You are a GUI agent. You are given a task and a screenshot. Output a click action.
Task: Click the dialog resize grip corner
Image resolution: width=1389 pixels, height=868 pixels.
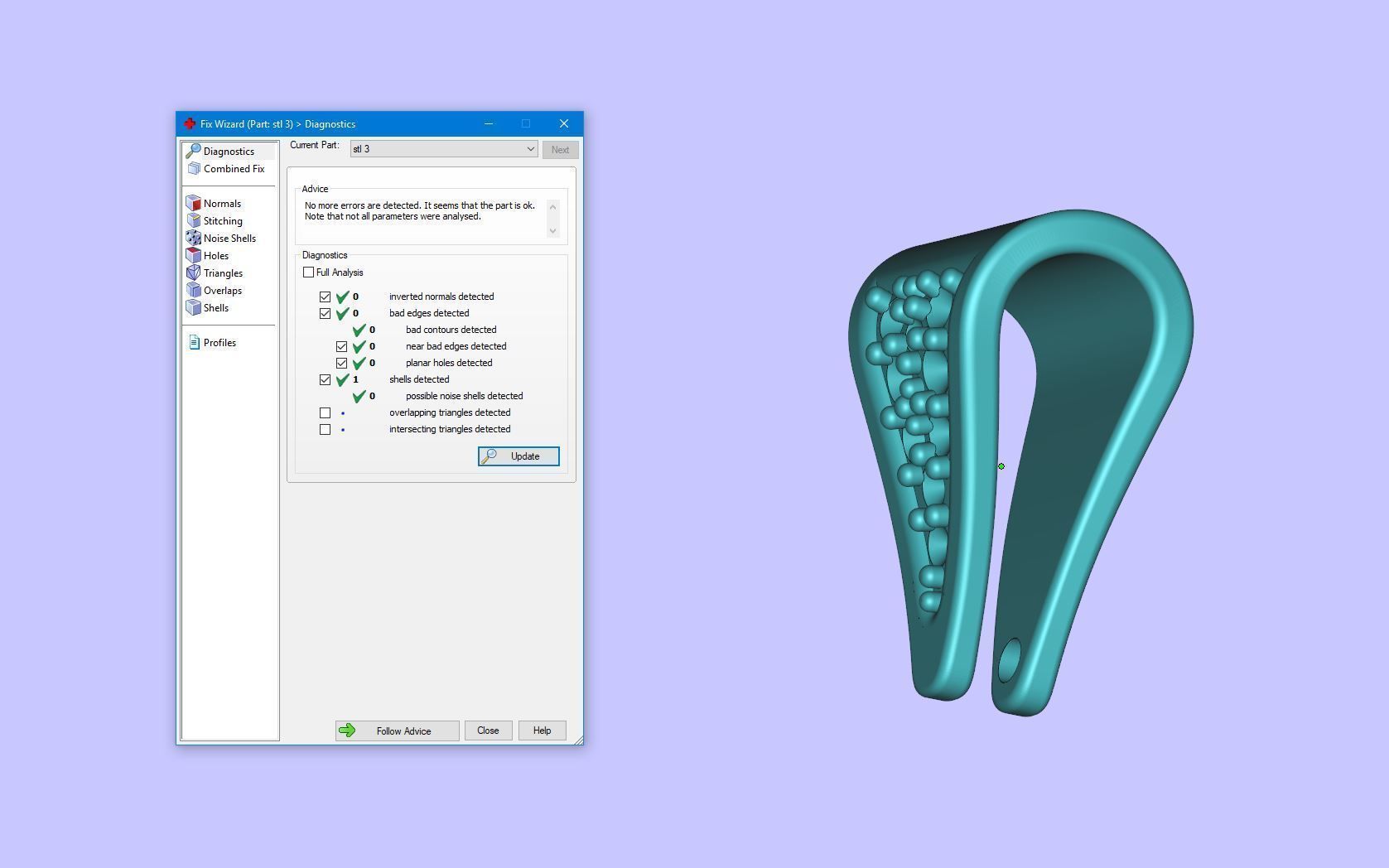(x=577, y=739)
